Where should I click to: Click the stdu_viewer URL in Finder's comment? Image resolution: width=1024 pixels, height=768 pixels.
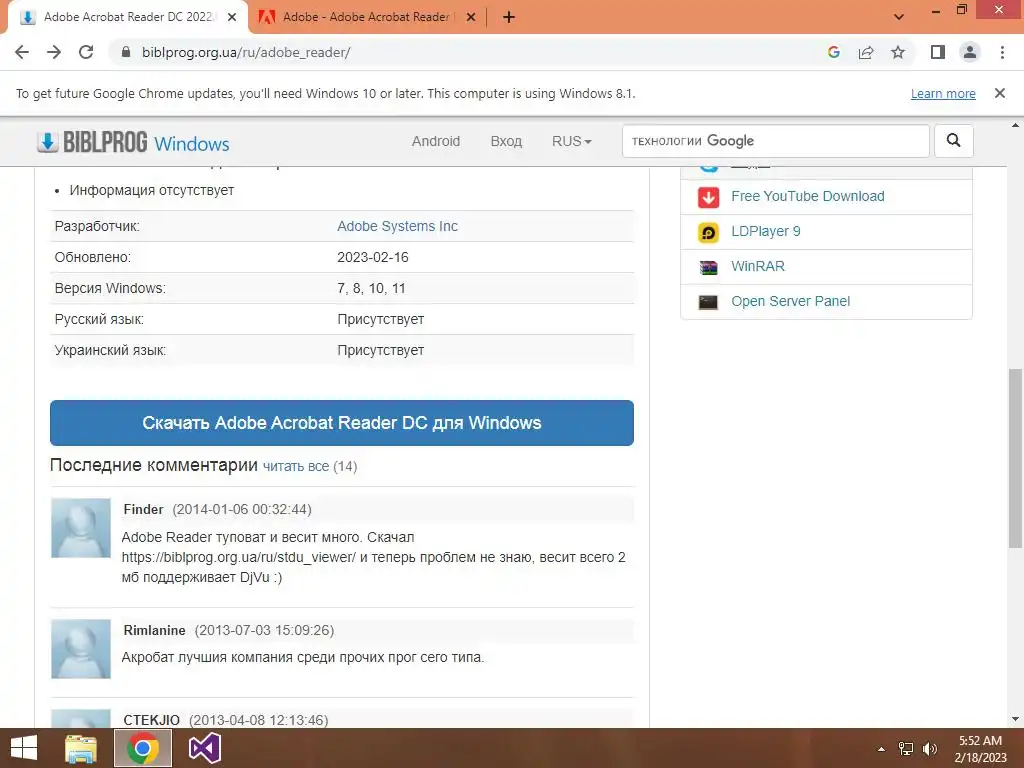coord(238,557)
